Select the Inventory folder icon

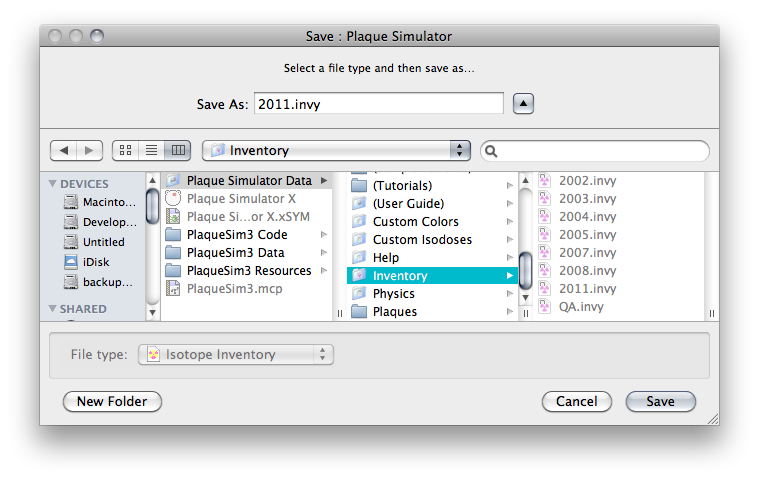pyautogui.click(x=359, y=275)
